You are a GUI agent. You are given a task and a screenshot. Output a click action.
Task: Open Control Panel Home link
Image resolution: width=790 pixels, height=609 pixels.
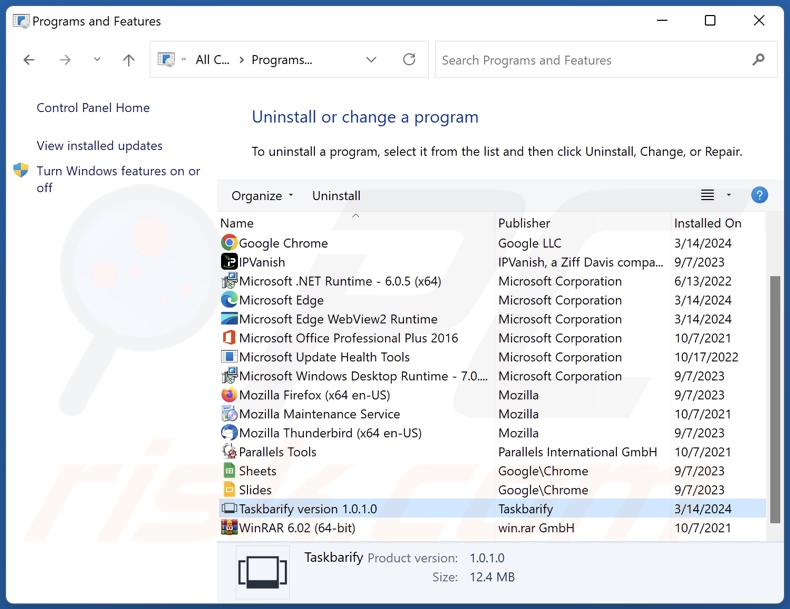pos(93,108)
